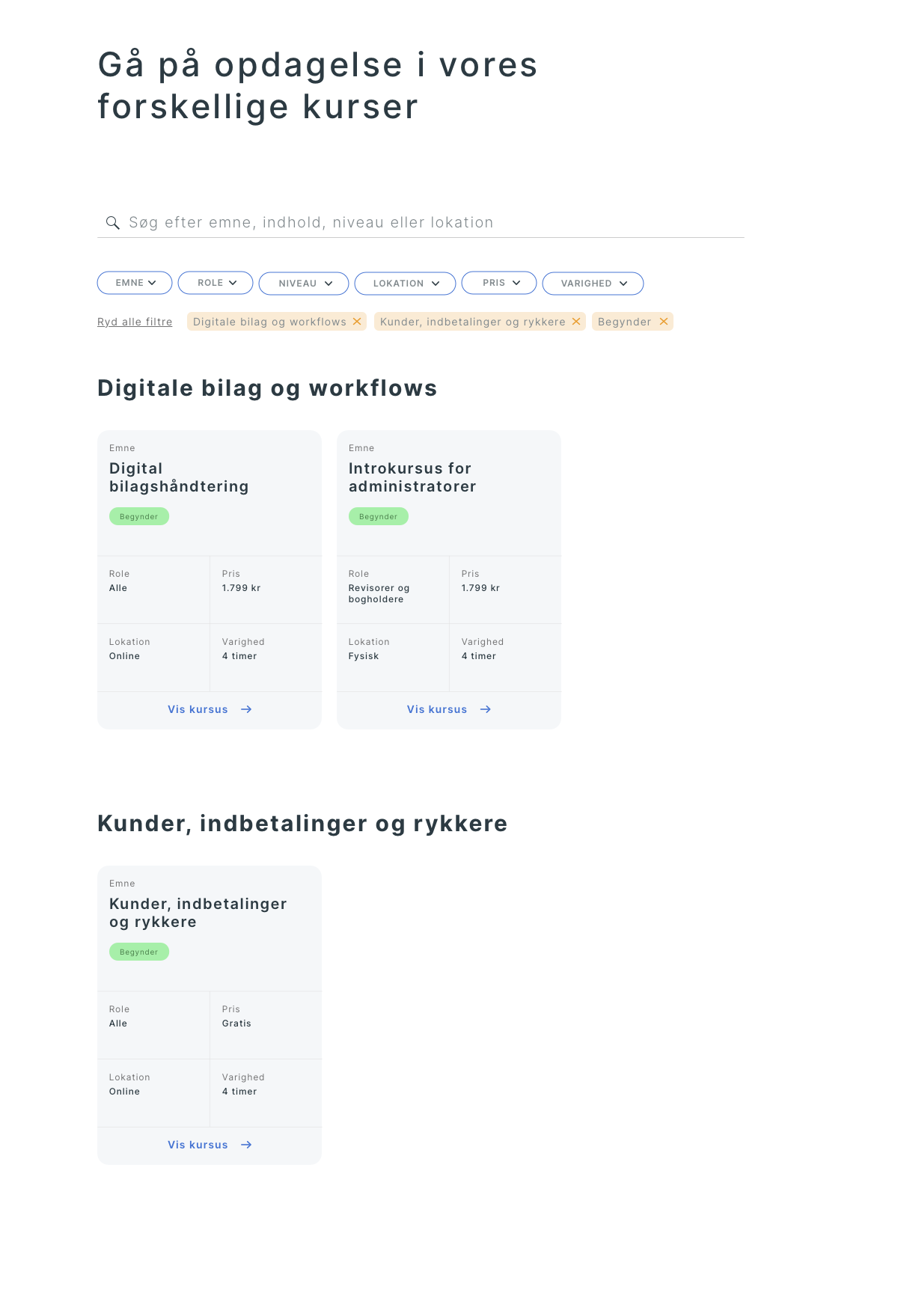Viewport: 898px width, 1316px height.
Task: Click arrow icon on Kunder, indbetalinger card
Action: tap(246, 1145)
